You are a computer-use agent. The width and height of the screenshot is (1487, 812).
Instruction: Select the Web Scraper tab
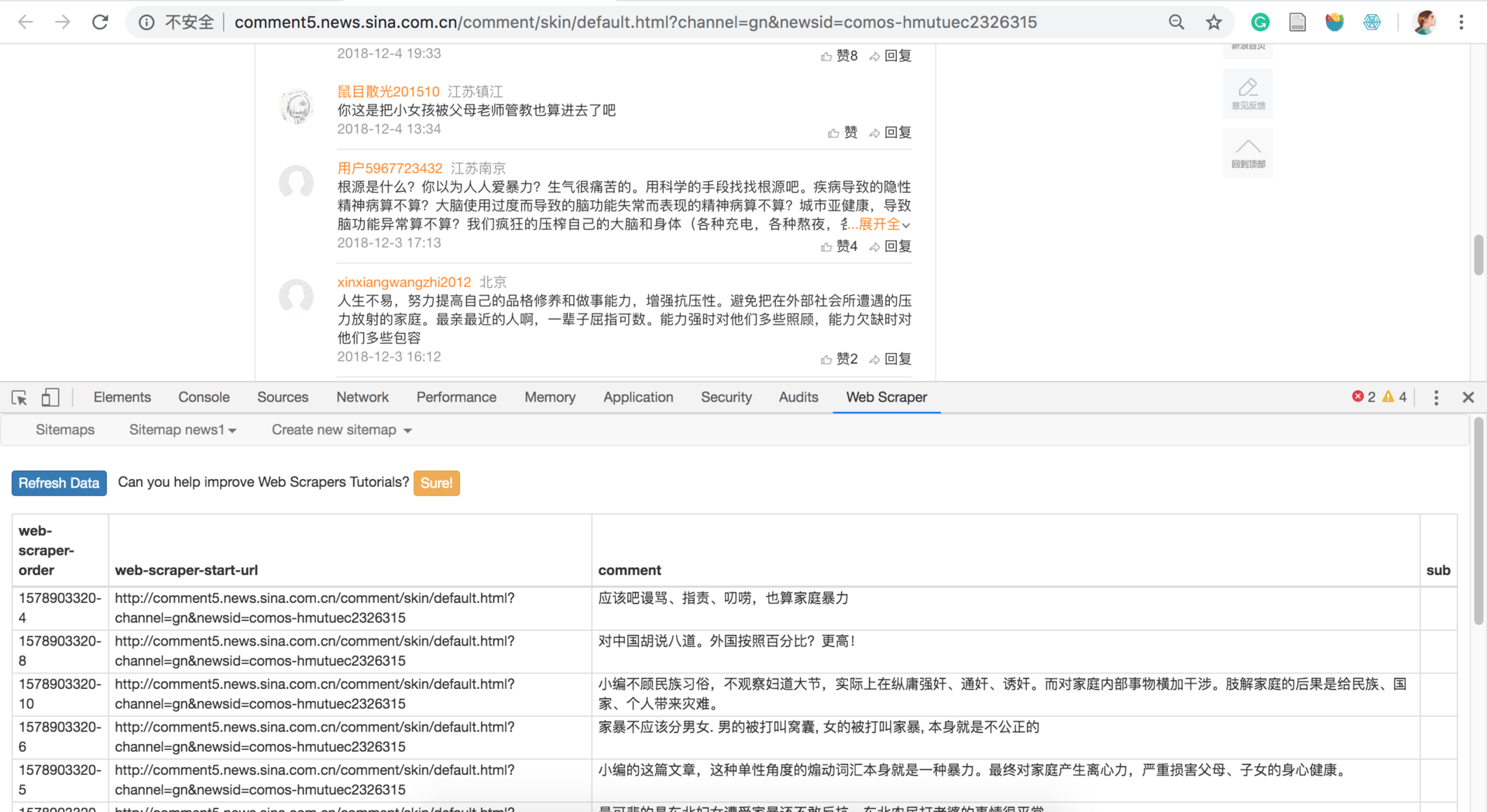886,397
